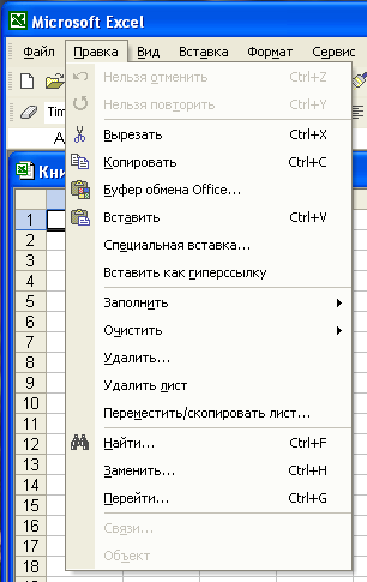The width and height of the screenshot is (367, 582).
Task: Expand the Заполнить submenu
Action: point(209,303)
